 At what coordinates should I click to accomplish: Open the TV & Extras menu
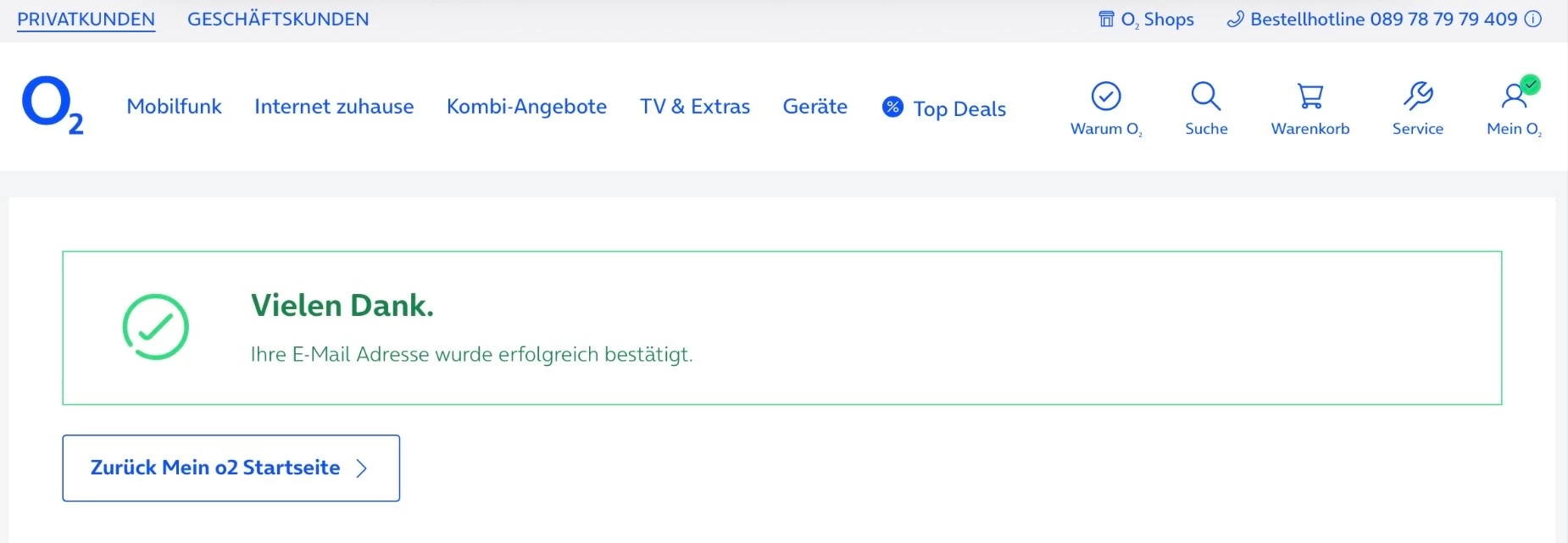point(695,107)
